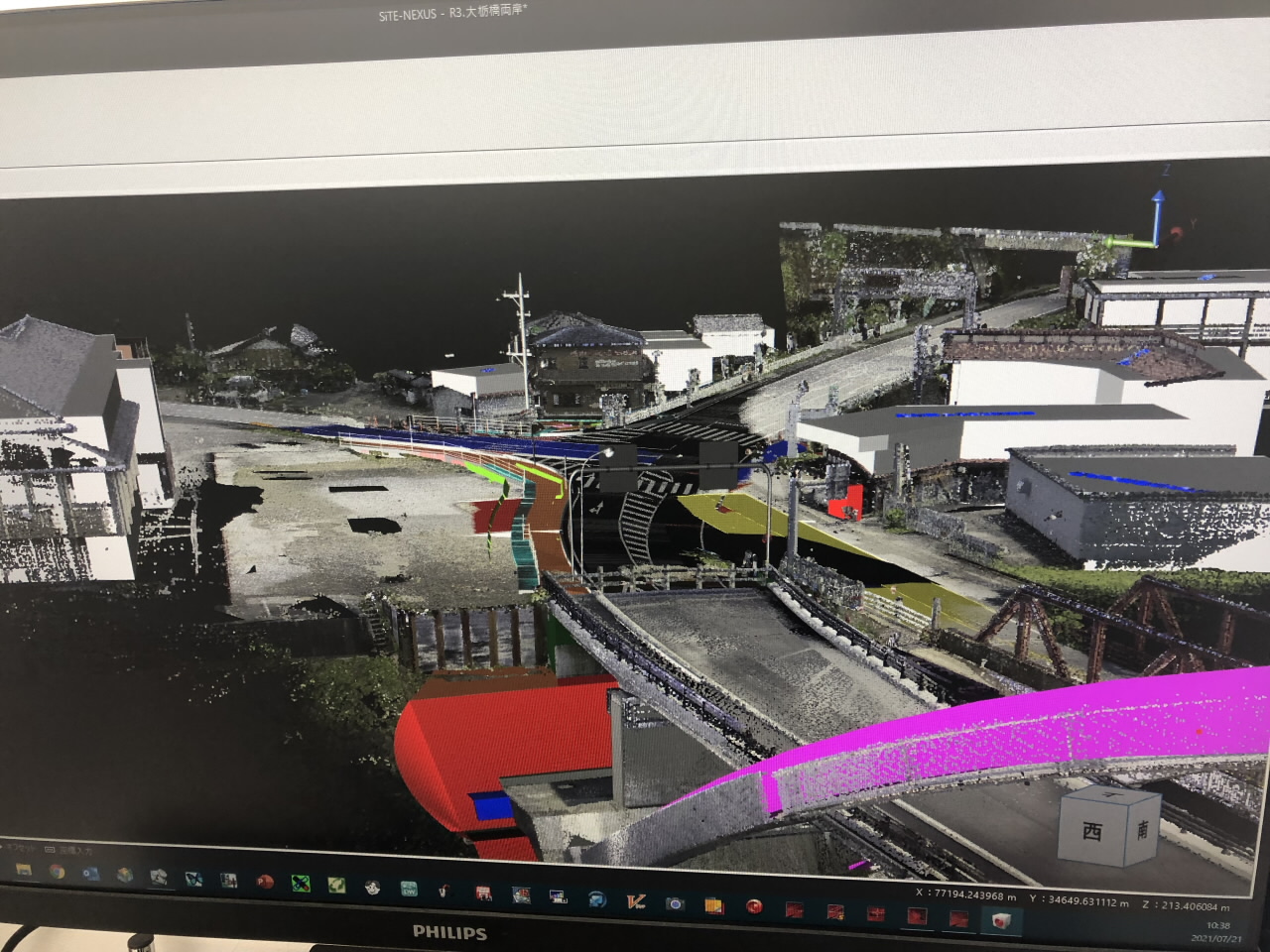Click the red round taskbar icon

[x=754, y=906]
